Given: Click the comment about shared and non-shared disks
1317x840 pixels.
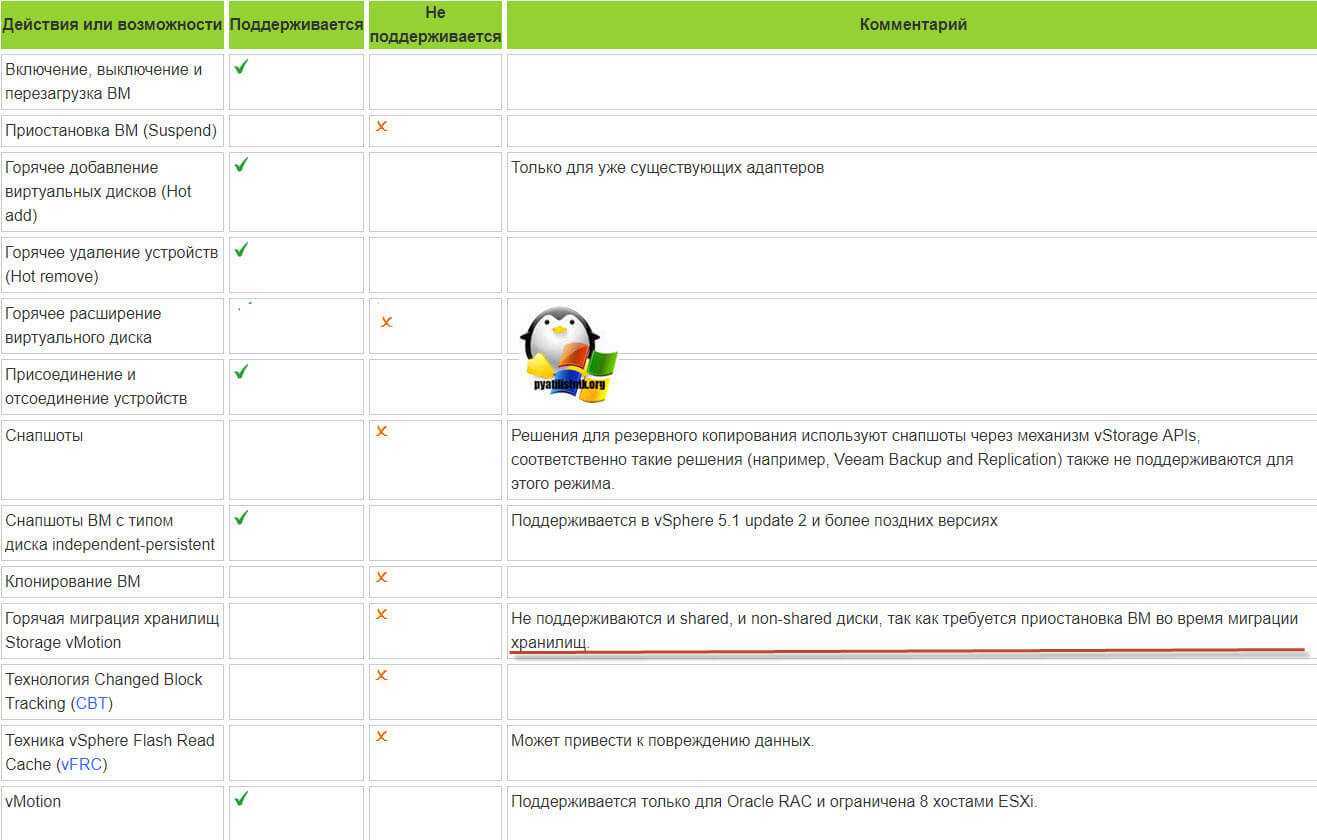Looking at the screenshot, I should point(904,630).
